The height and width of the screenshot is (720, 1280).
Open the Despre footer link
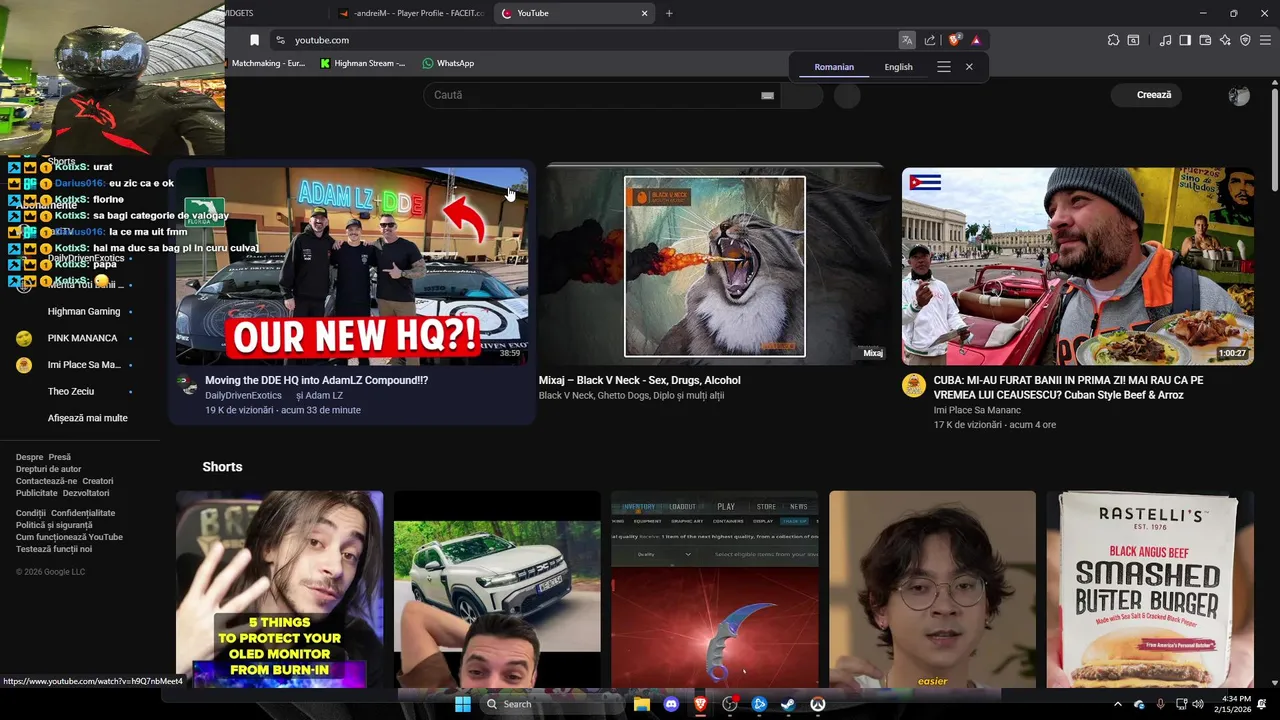point(29,457)
